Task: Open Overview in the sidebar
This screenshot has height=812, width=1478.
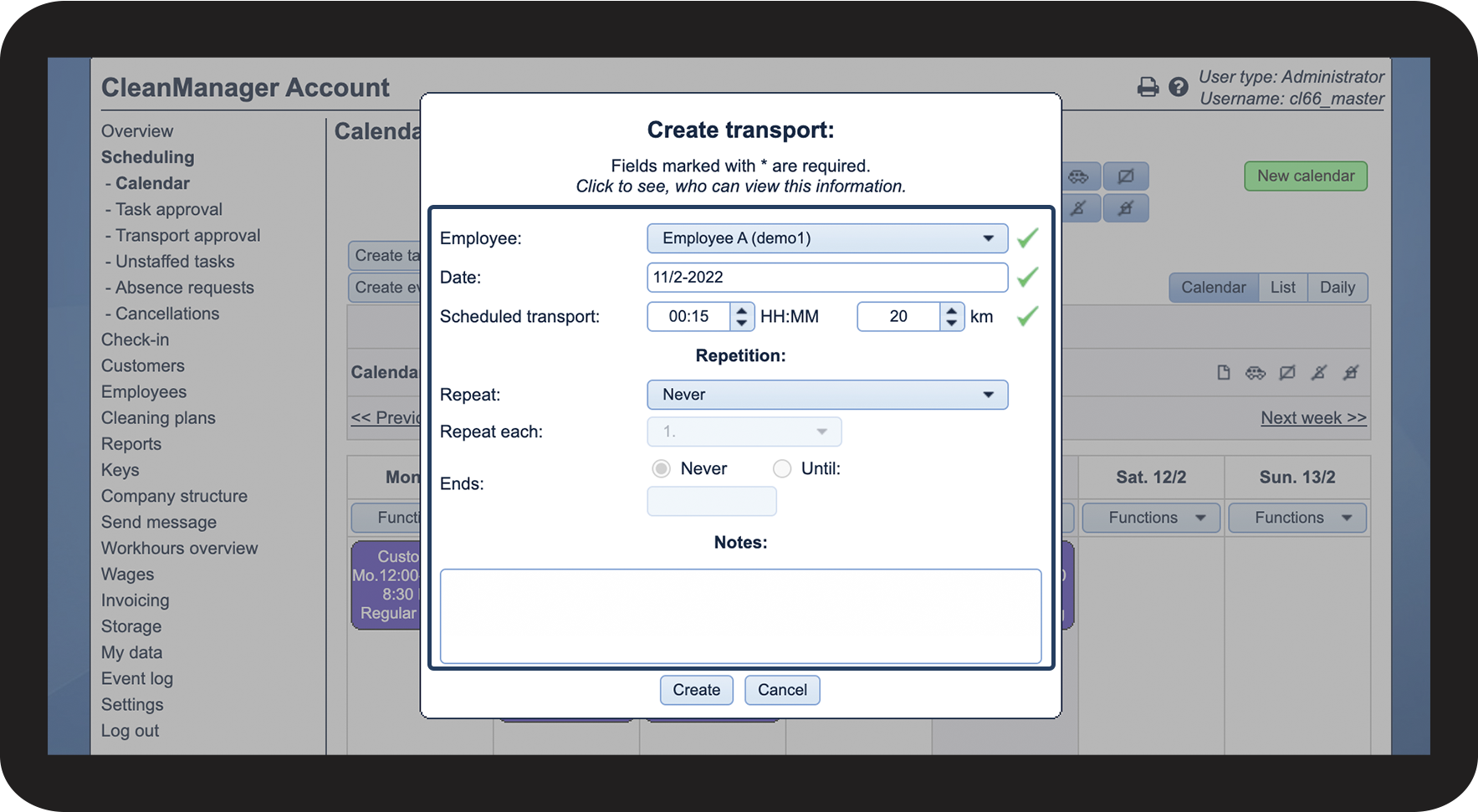Action: (x=137, y=131)
